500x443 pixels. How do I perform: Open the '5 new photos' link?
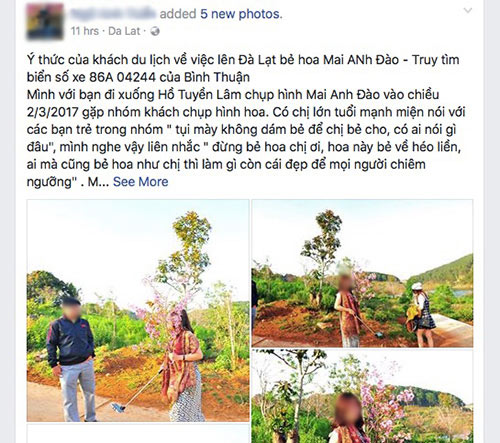pos(241,14)
